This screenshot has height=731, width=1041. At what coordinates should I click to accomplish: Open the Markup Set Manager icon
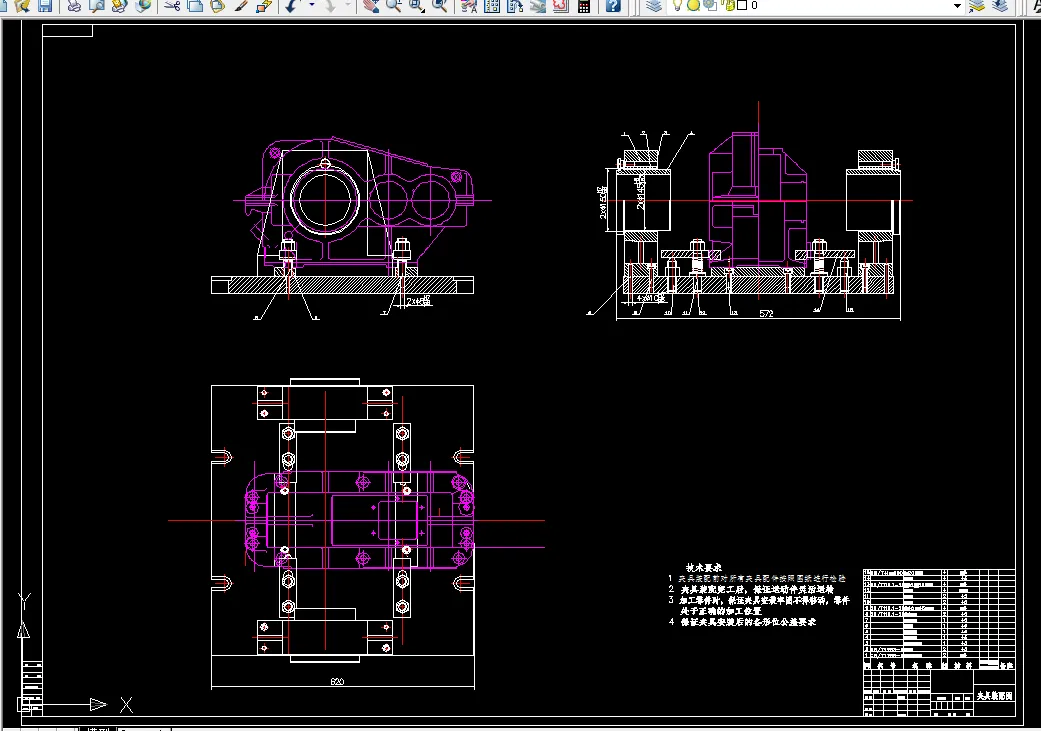(x=560, y=6)
